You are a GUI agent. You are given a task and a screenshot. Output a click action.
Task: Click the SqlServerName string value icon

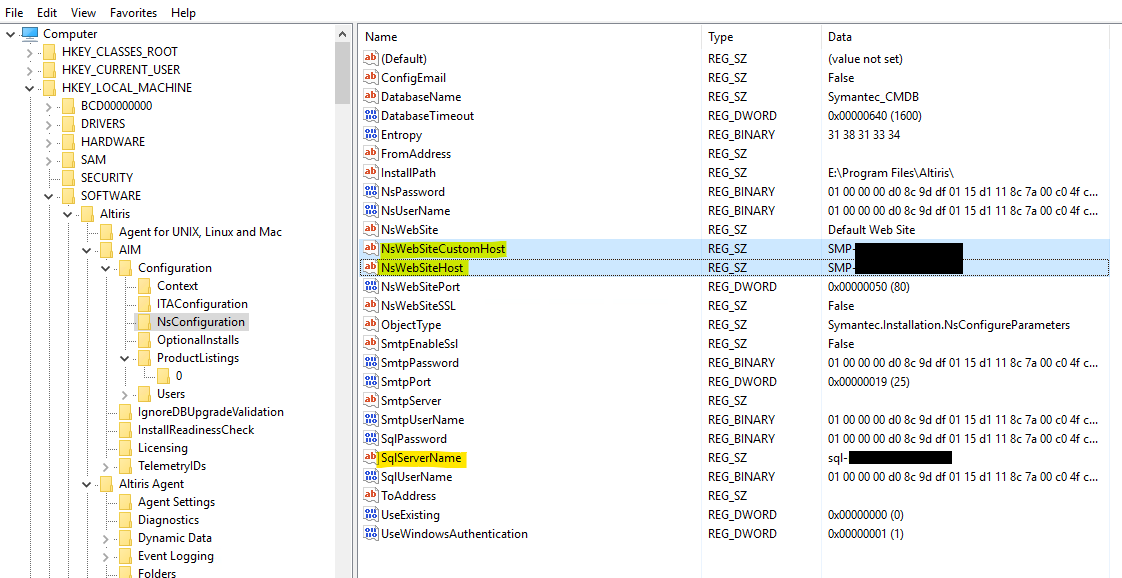[371, 458]
